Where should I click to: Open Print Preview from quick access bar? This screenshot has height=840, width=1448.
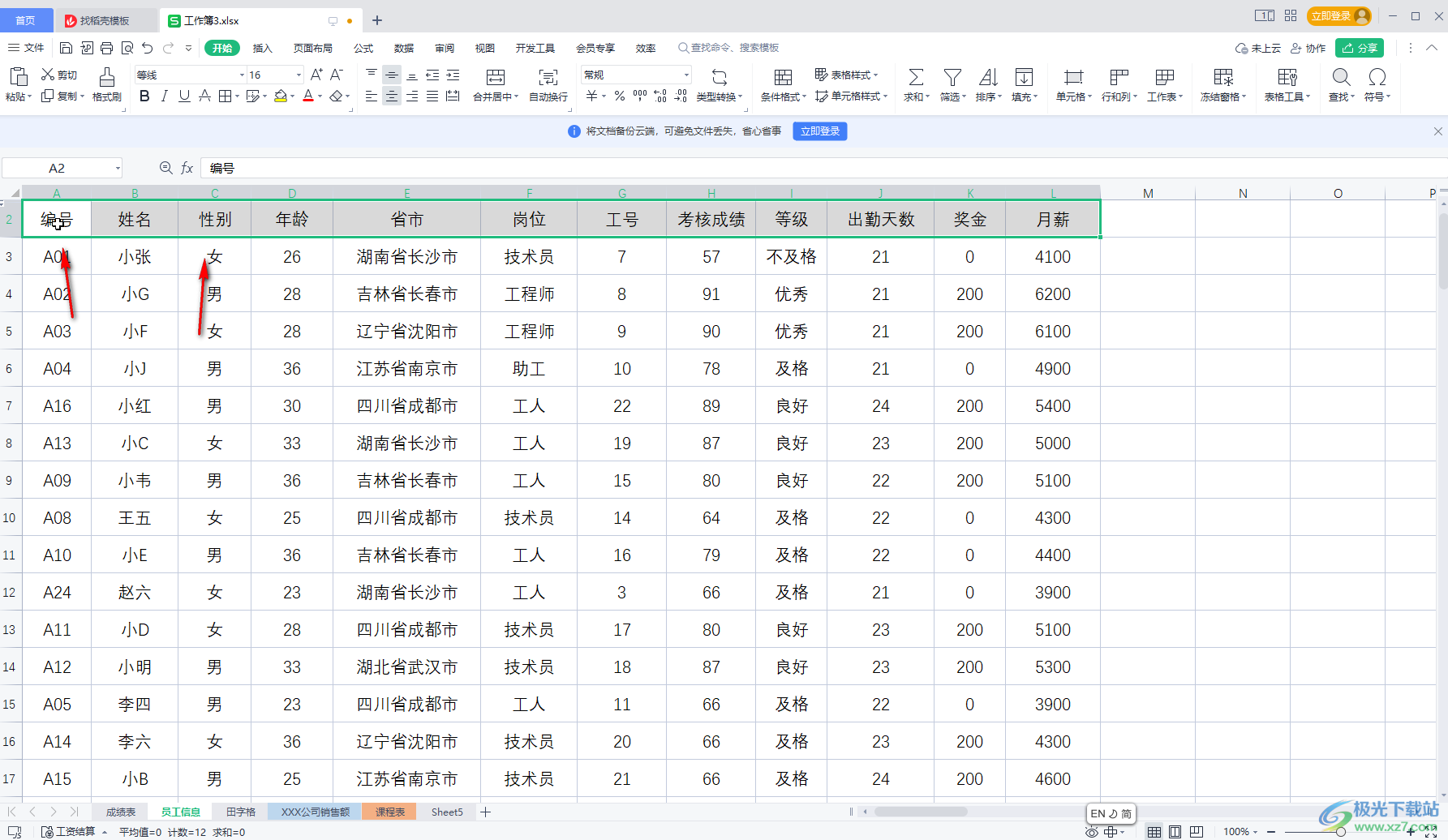point(127,48)
